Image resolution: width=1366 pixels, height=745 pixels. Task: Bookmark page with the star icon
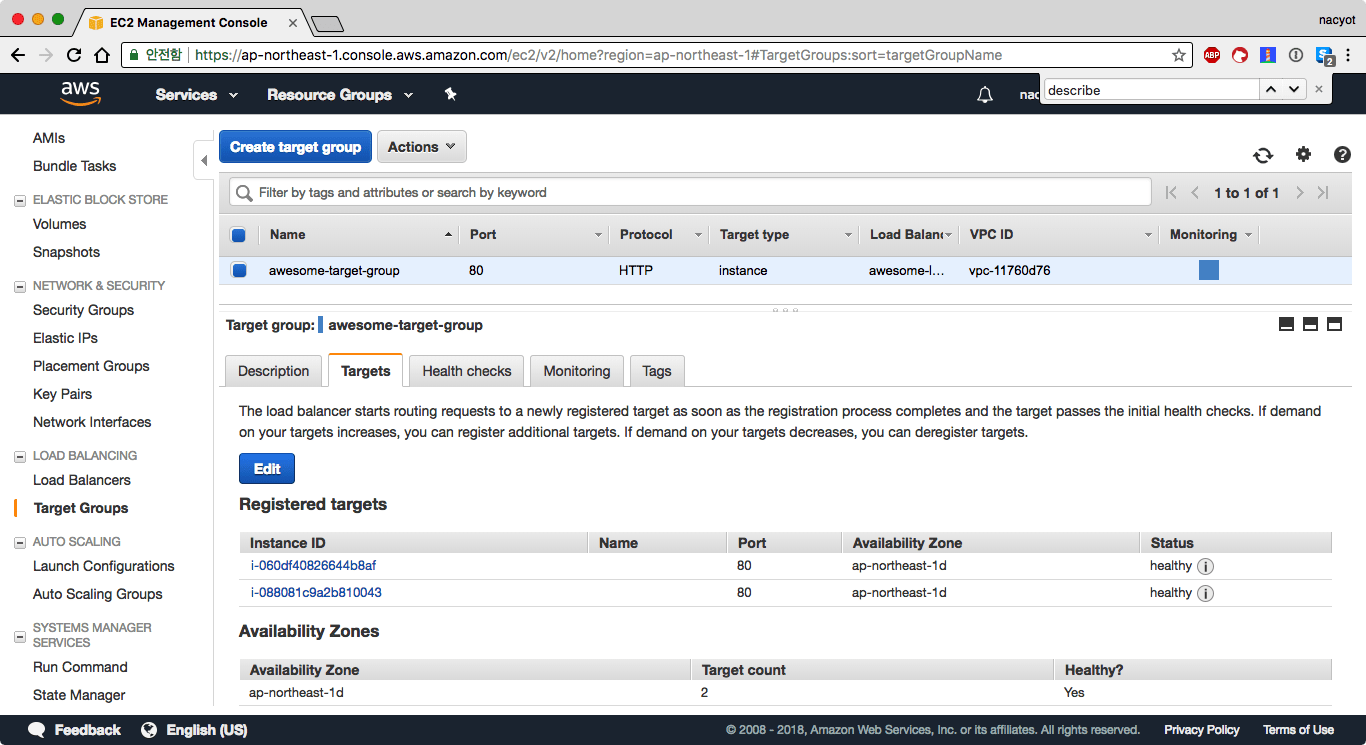1179,55
